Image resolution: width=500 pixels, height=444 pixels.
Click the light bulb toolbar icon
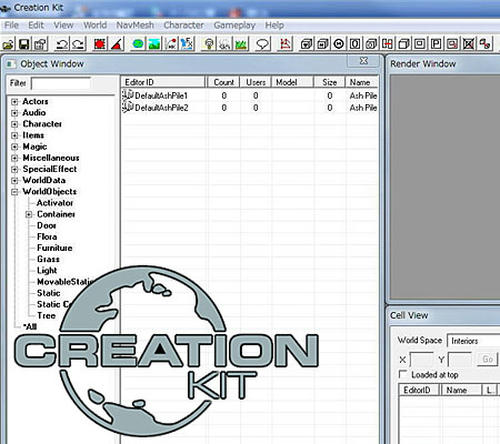point(209,44)
